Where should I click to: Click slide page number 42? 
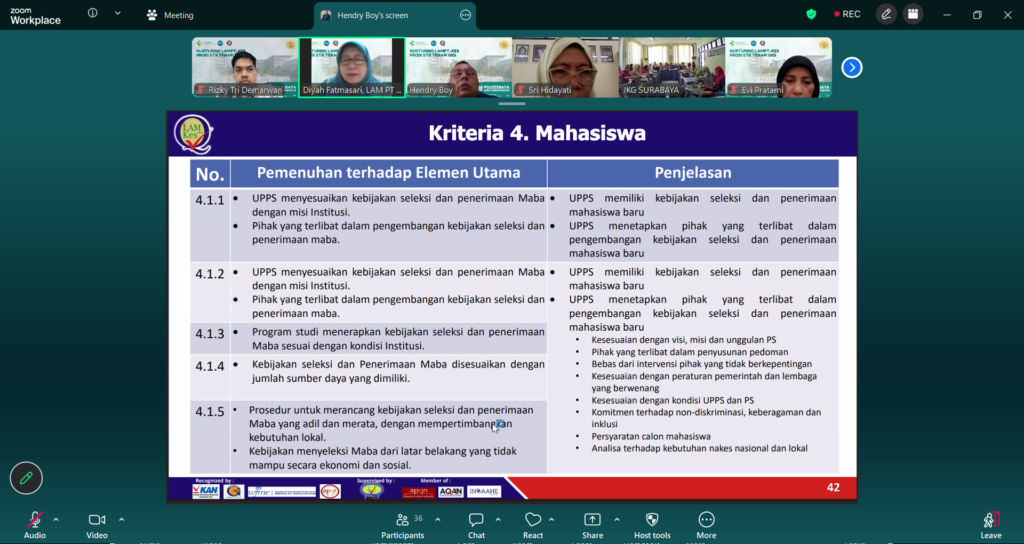833,487
